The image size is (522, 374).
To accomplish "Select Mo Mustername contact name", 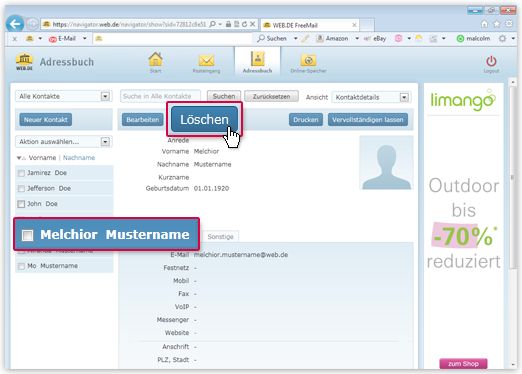I will point(53,266).
